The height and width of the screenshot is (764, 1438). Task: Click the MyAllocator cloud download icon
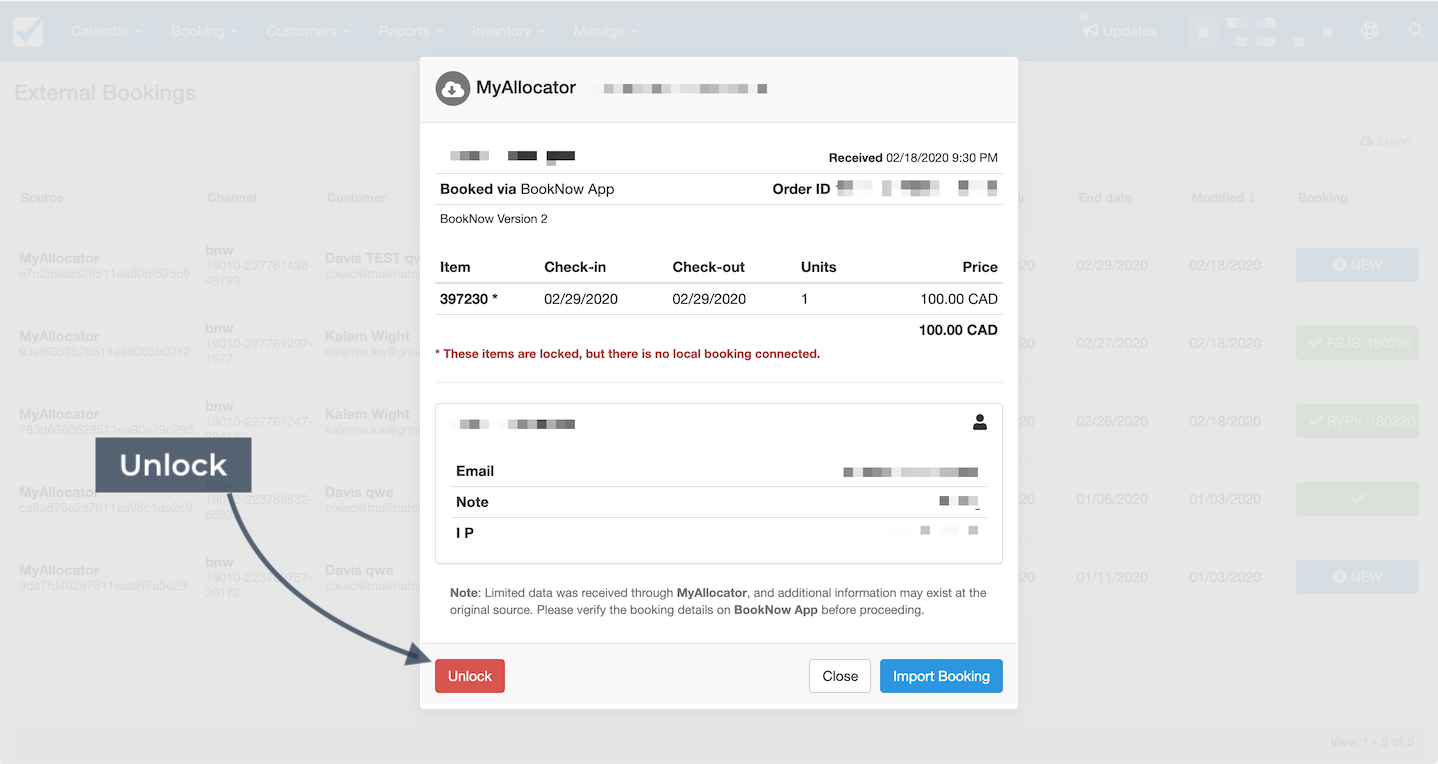pos(453,88)
